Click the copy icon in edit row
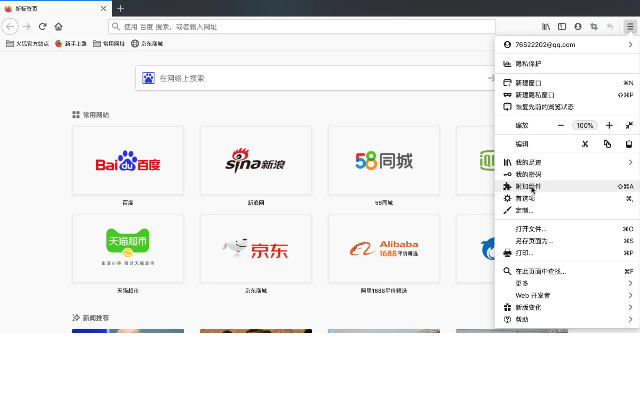Image resolution: width=640 pixels, height=400 pixels. tap(607, 144)
